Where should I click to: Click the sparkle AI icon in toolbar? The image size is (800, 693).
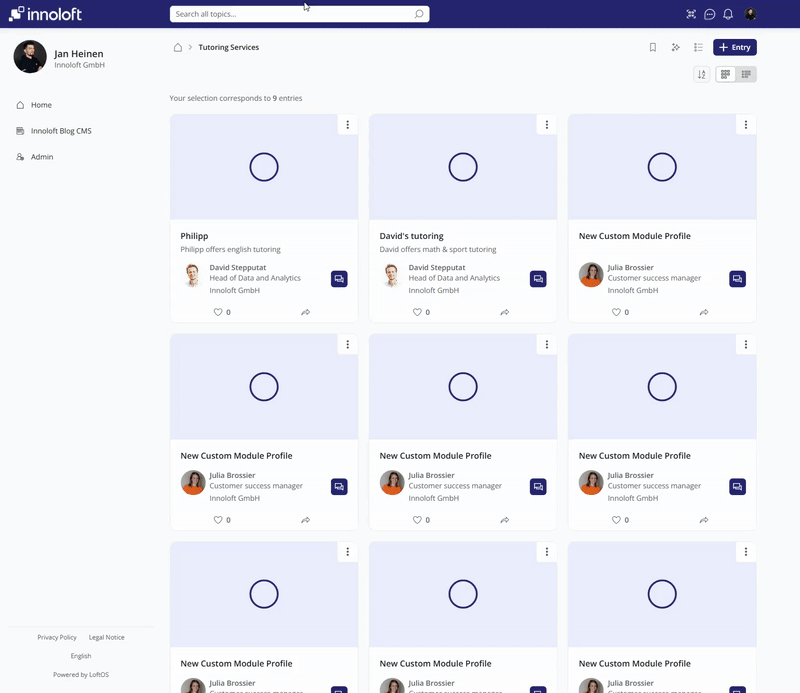point(676,47)
